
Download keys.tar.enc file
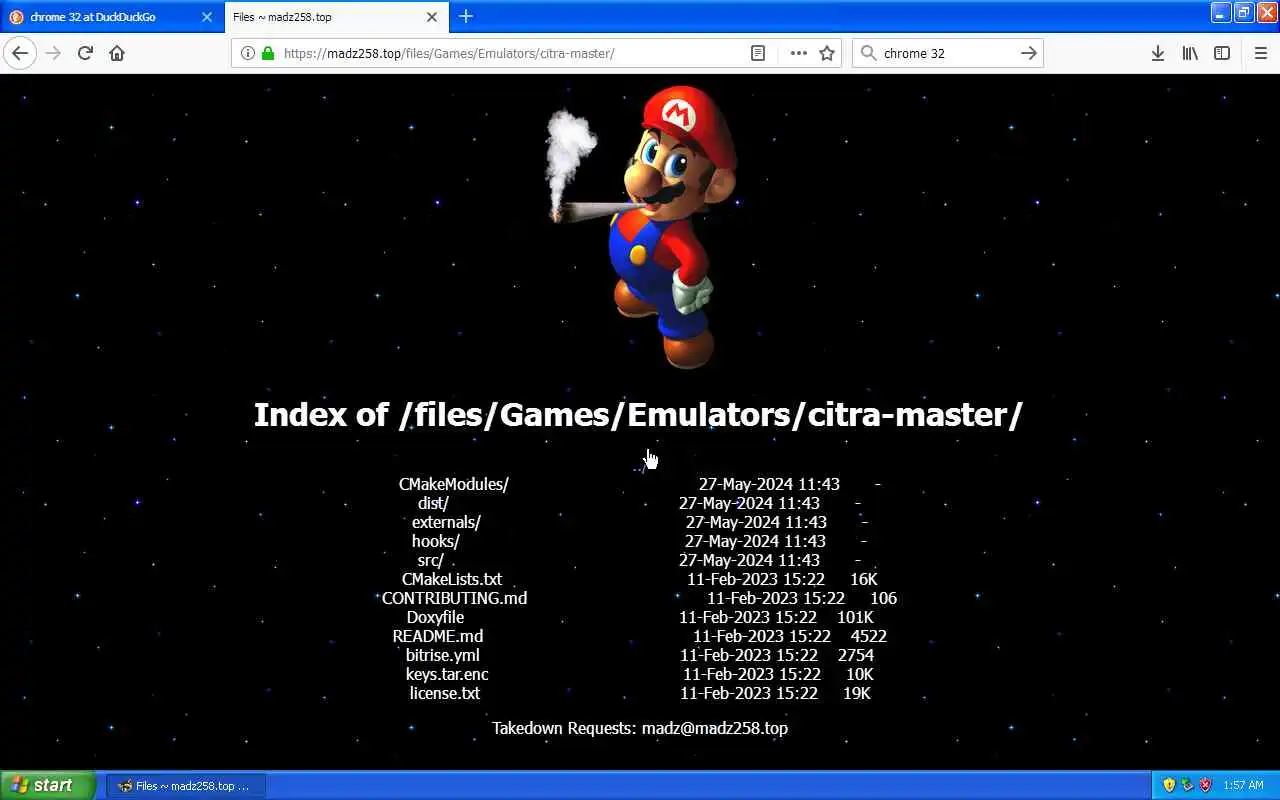click(447, 674)
